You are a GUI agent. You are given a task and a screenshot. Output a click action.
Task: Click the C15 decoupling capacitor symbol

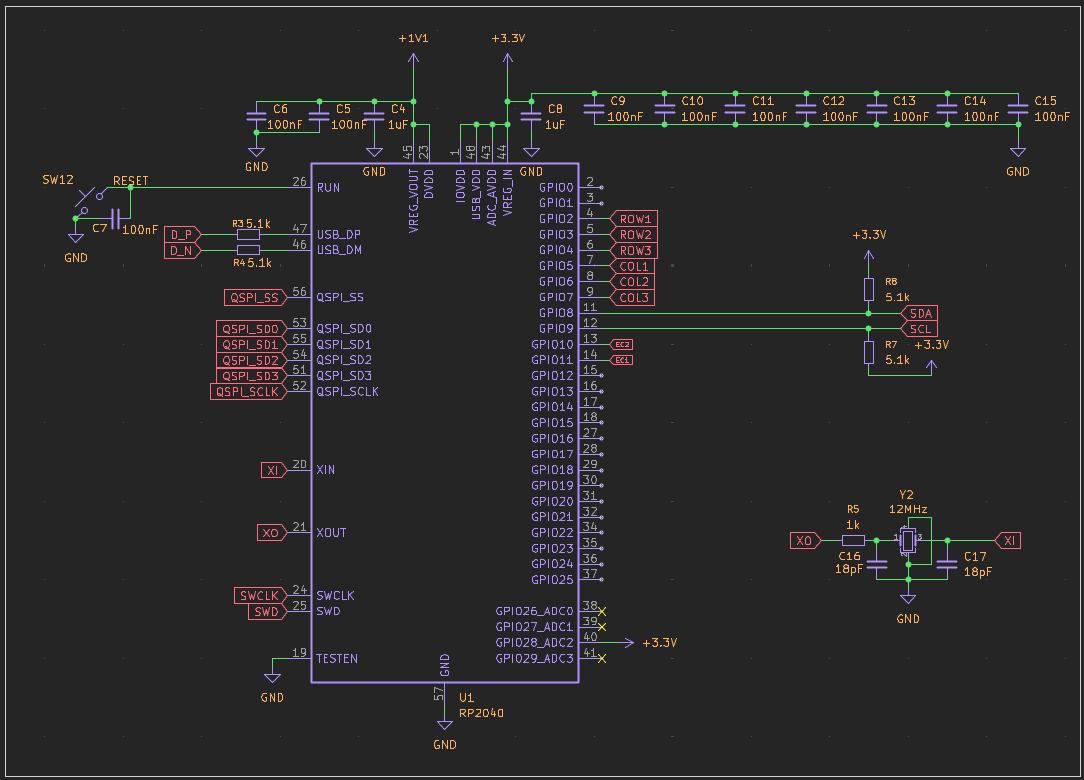click(1017, 112)
